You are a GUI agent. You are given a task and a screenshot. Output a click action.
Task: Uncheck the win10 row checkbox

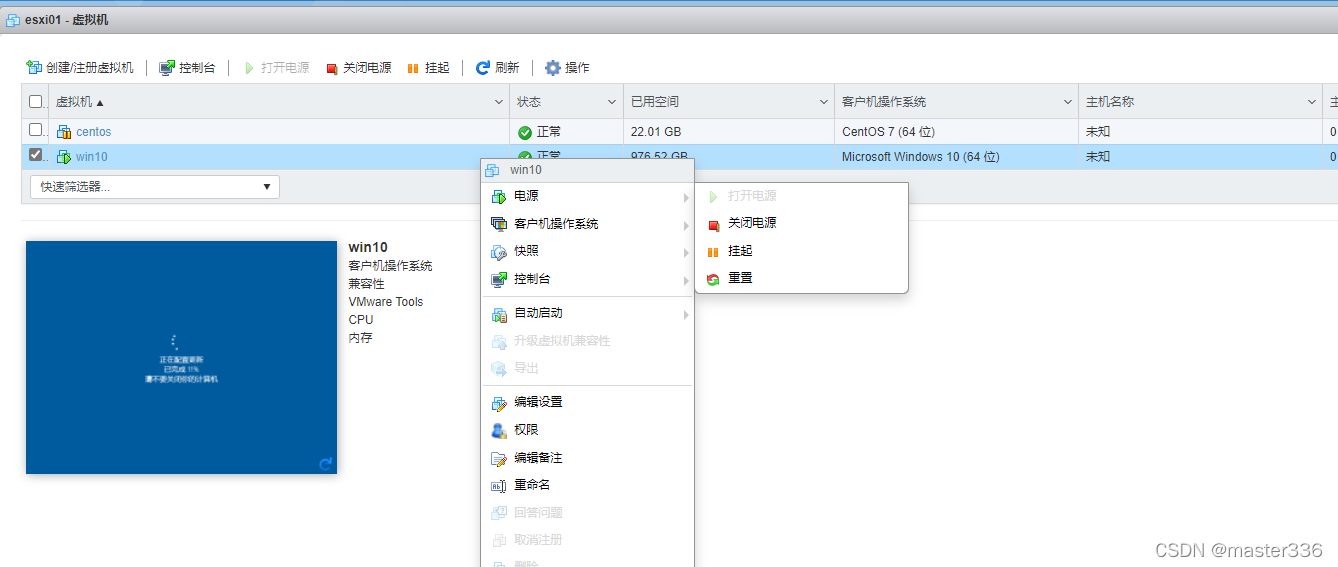point(36,155)
